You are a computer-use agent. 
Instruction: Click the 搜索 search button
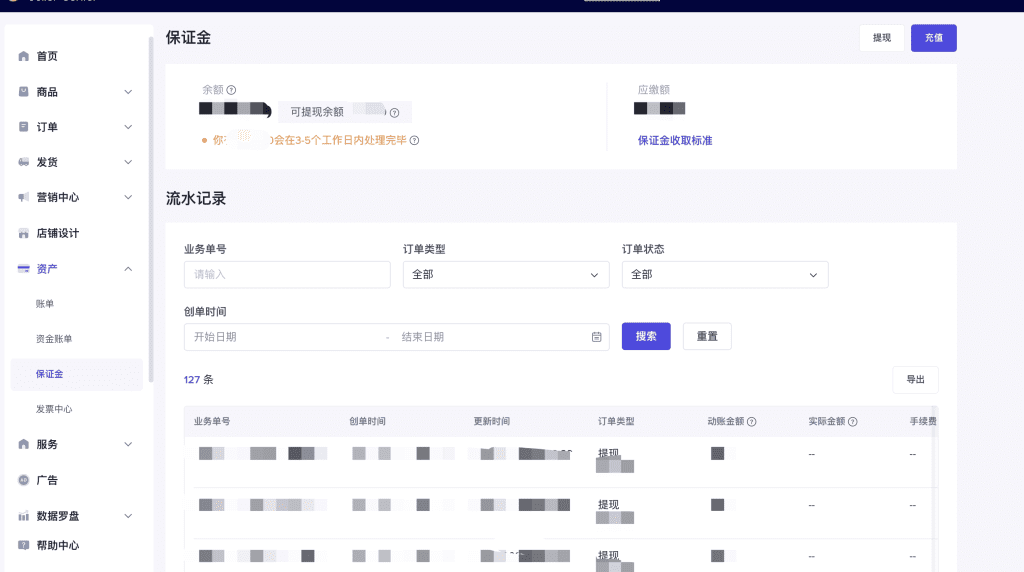pos(646,336)
